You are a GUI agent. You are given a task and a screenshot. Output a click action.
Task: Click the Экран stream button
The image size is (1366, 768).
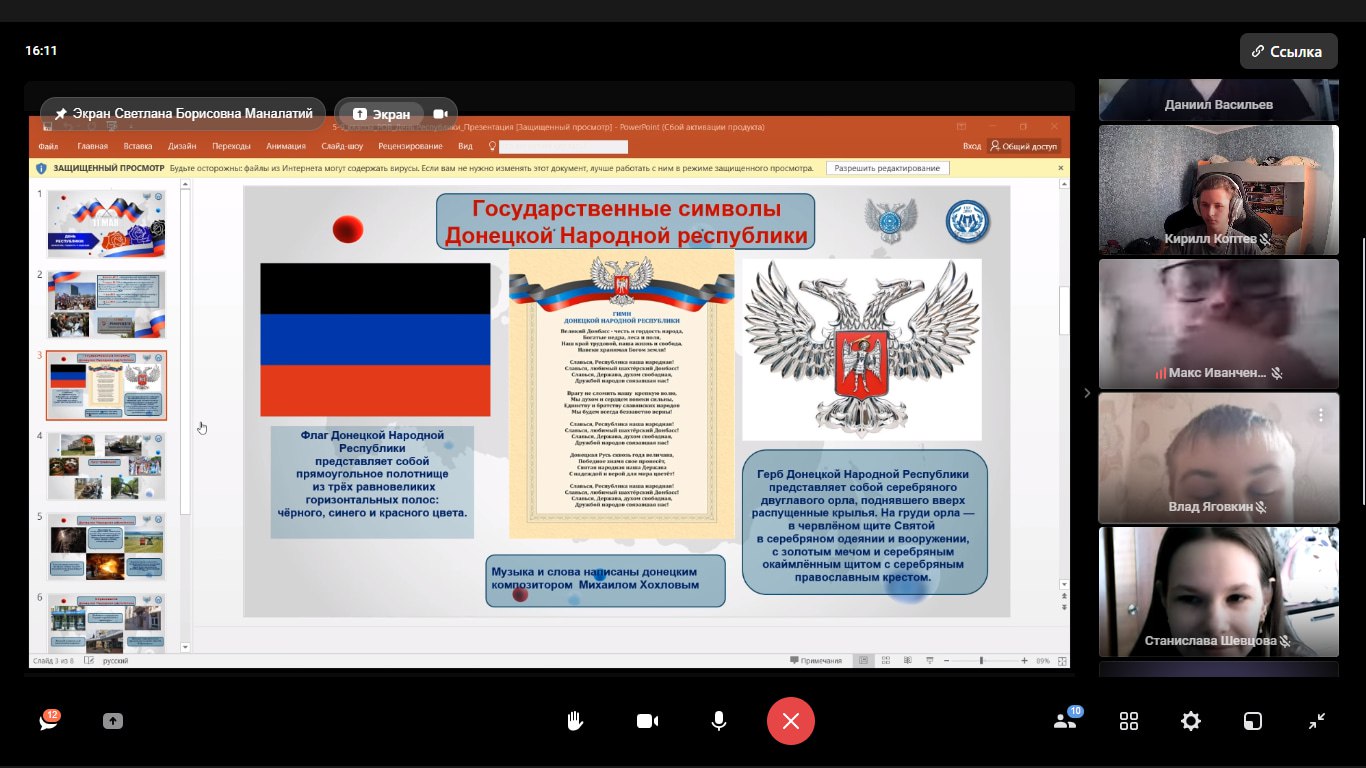click(x=381, y=114)
